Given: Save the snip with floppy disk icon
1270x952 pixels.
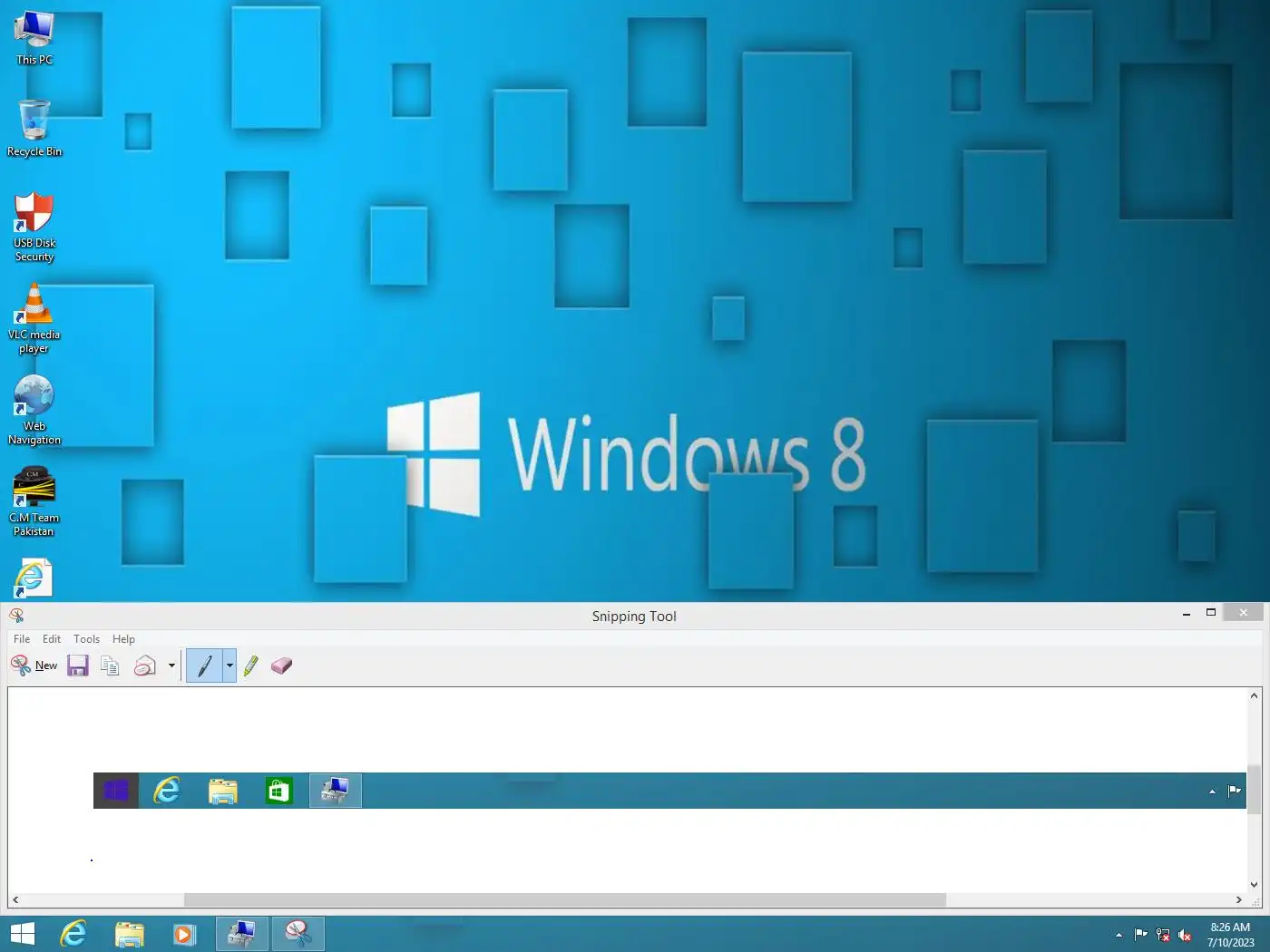Looking at the screenshot, I should click(78, 665).
